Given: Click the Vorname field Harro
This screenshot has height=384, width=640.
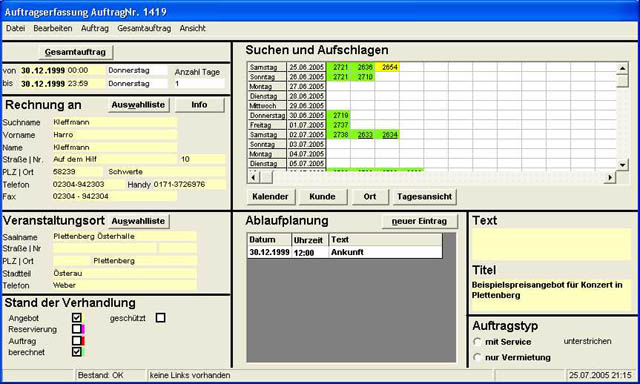Looking at the screenshot, I should pyautogui.click(x=115, y=135).
